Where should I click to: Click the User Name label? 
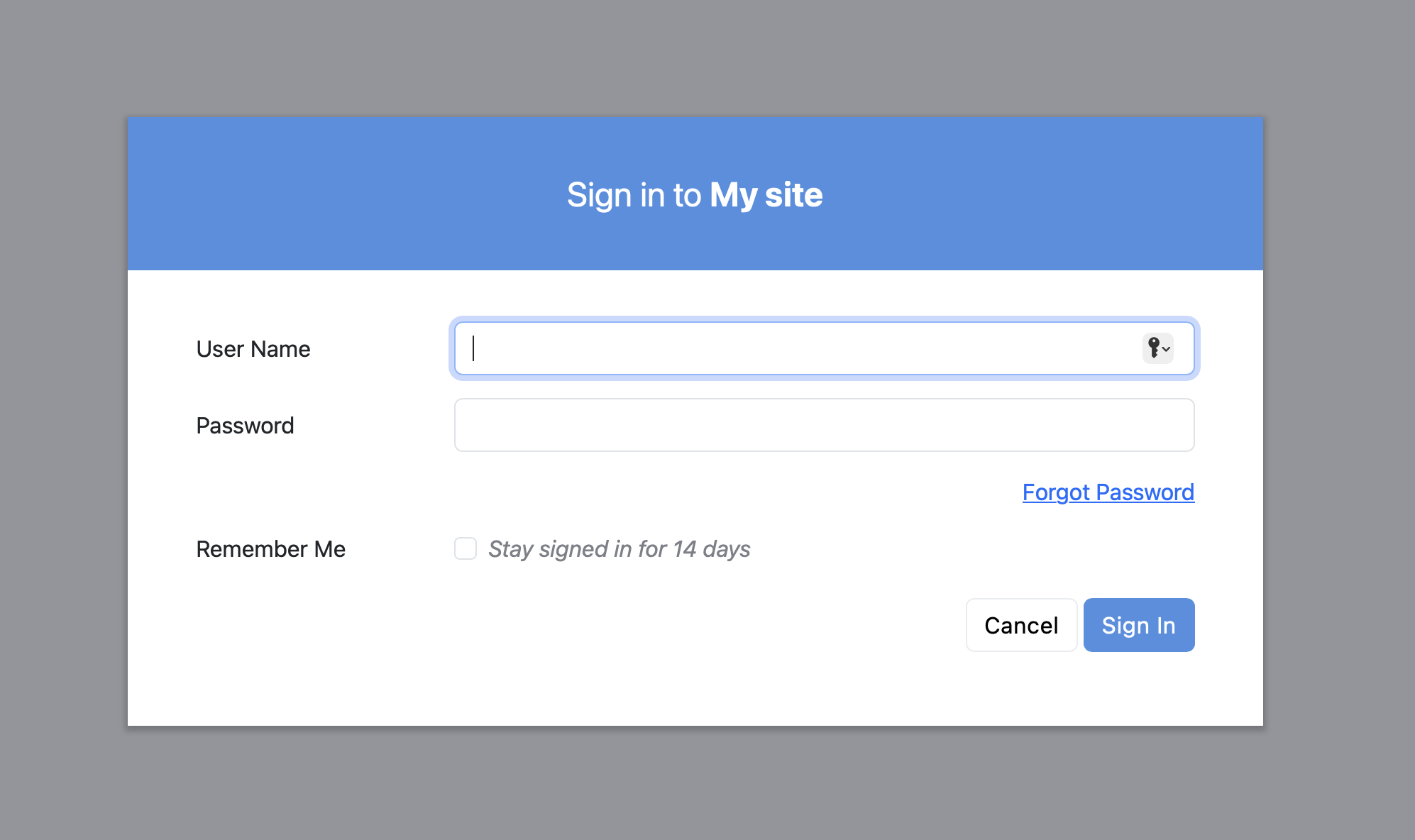pyautogui.click(x=253, y=349)
